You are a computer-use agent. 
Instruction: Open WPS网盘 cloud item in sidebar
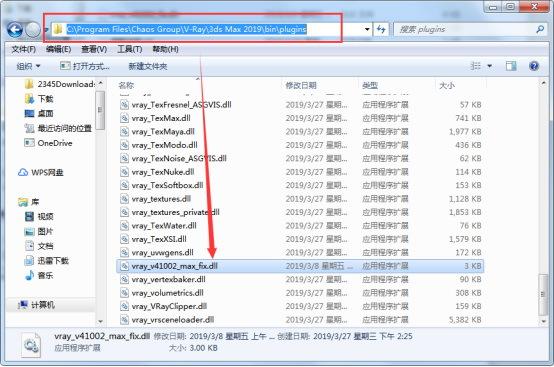click(x=40, y=172)
